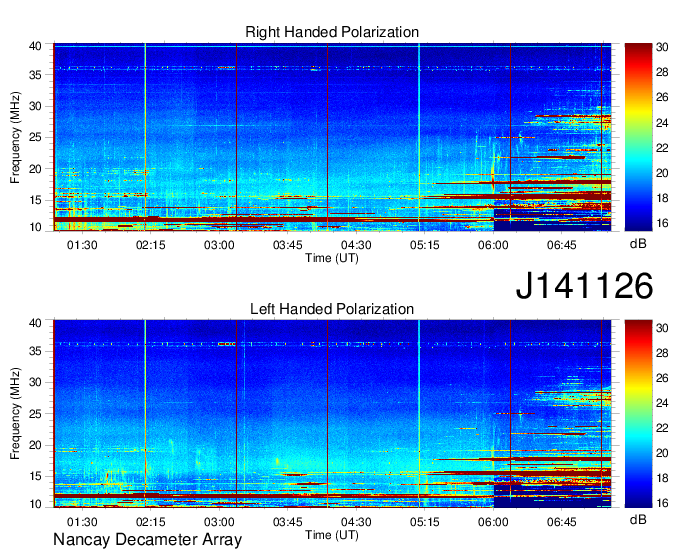Click 15 MHz tick on Right Handed frequency axis
The image size is (680, 552).
(35, 200)
